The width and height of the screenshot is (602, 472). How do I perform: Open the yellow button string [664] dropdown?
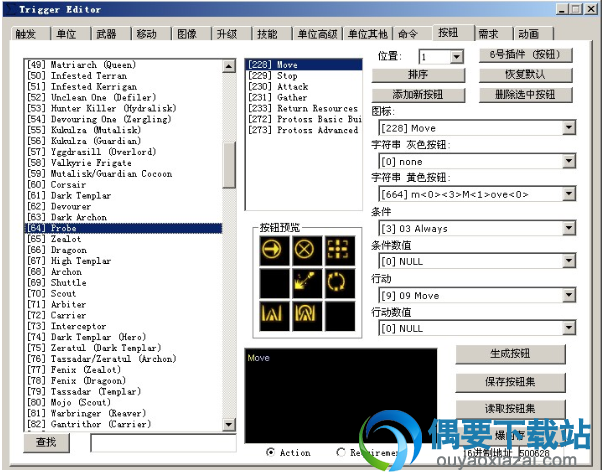click(x=569, y=194)
